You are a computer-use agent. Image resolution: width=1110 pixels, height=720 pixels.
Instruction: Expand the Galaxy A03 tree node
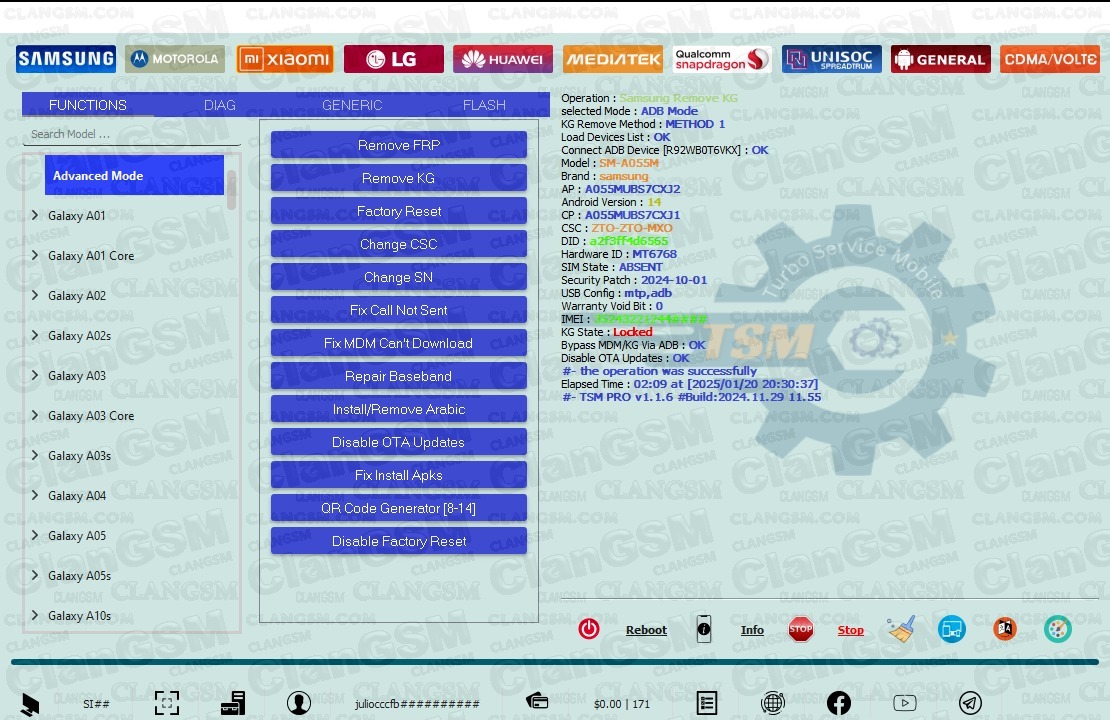click(x=35, y=375)
